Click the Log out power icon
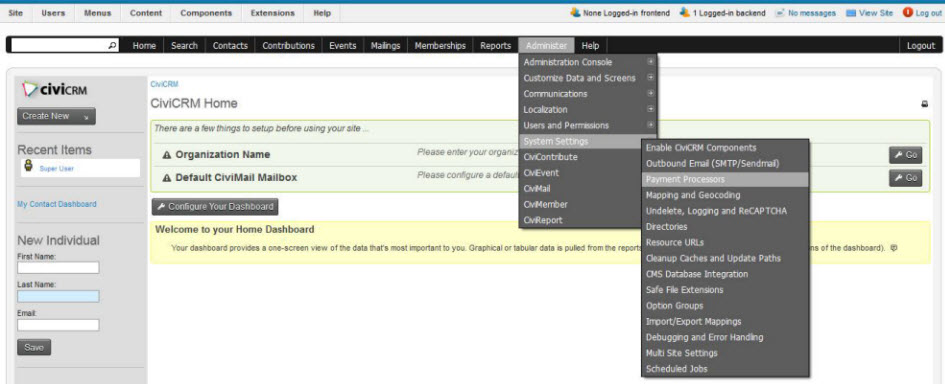This screenshot has width=945, height=384. pyautogui.click(x=907, y=12)
